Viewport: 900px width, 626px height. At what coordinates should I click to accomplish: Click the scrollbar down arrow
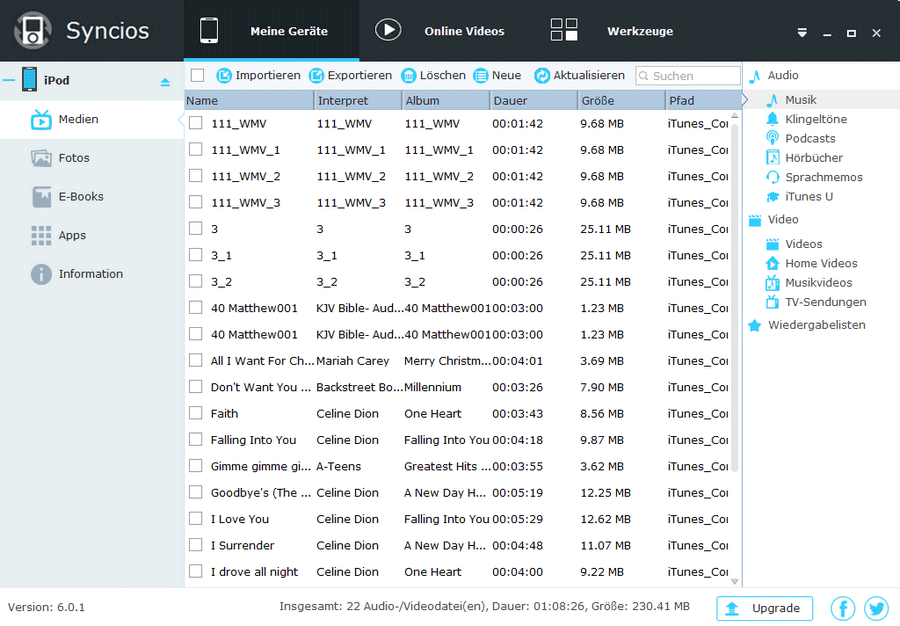click(734, 581)
